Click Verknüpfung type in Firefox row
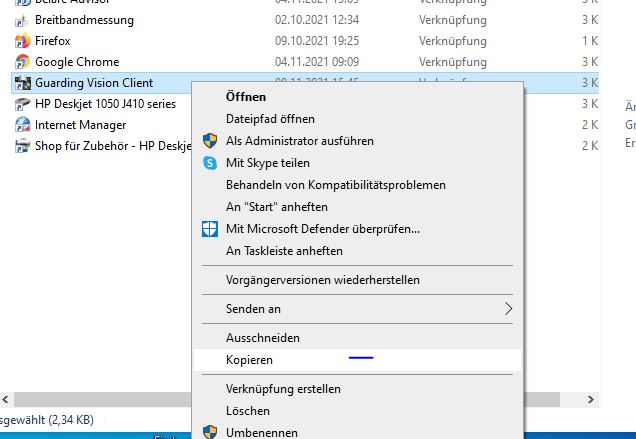The height and width of the screenshot is (439, 636). [x=453, y=41]
